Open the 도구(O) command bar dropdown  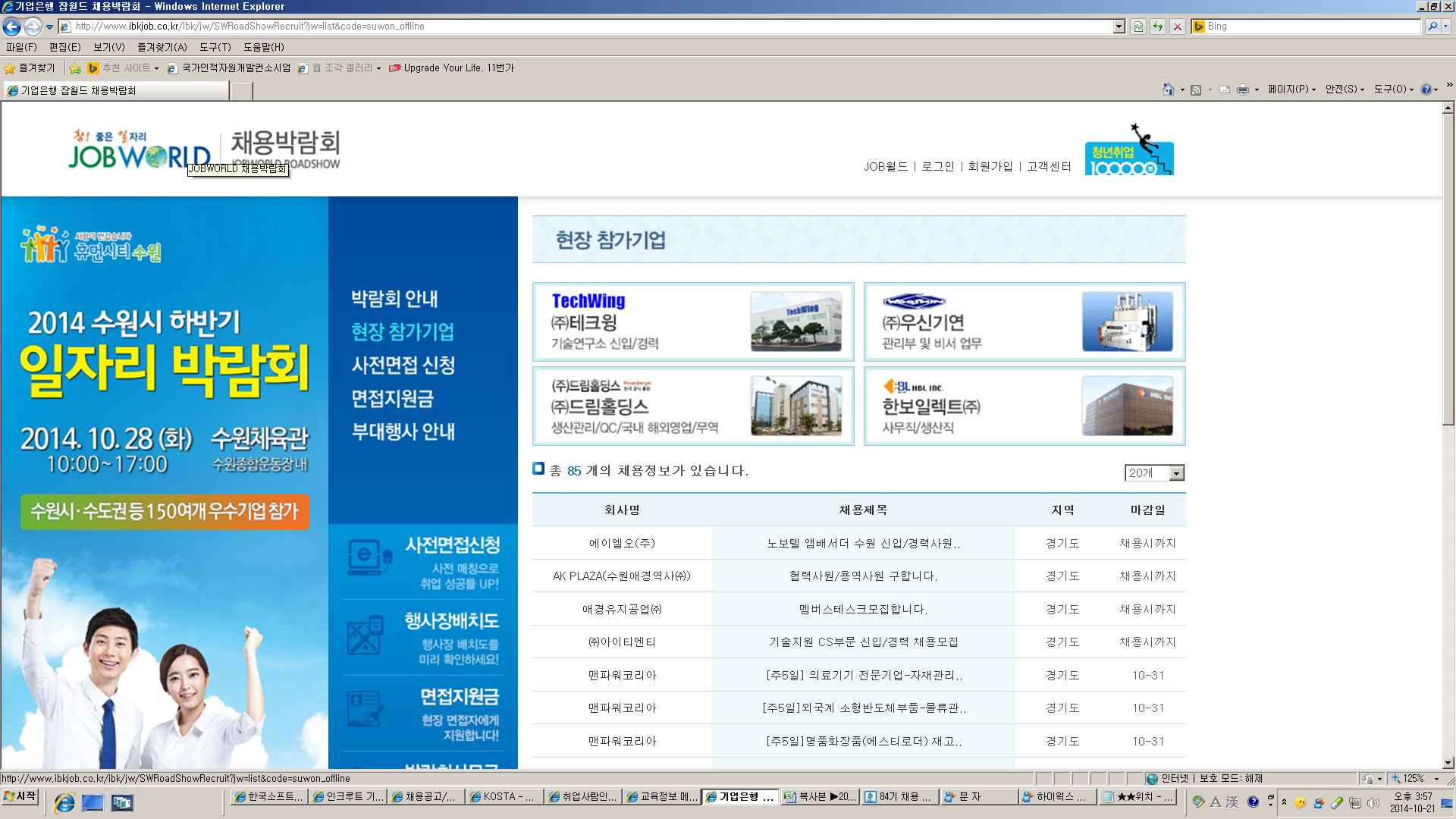1394,89
